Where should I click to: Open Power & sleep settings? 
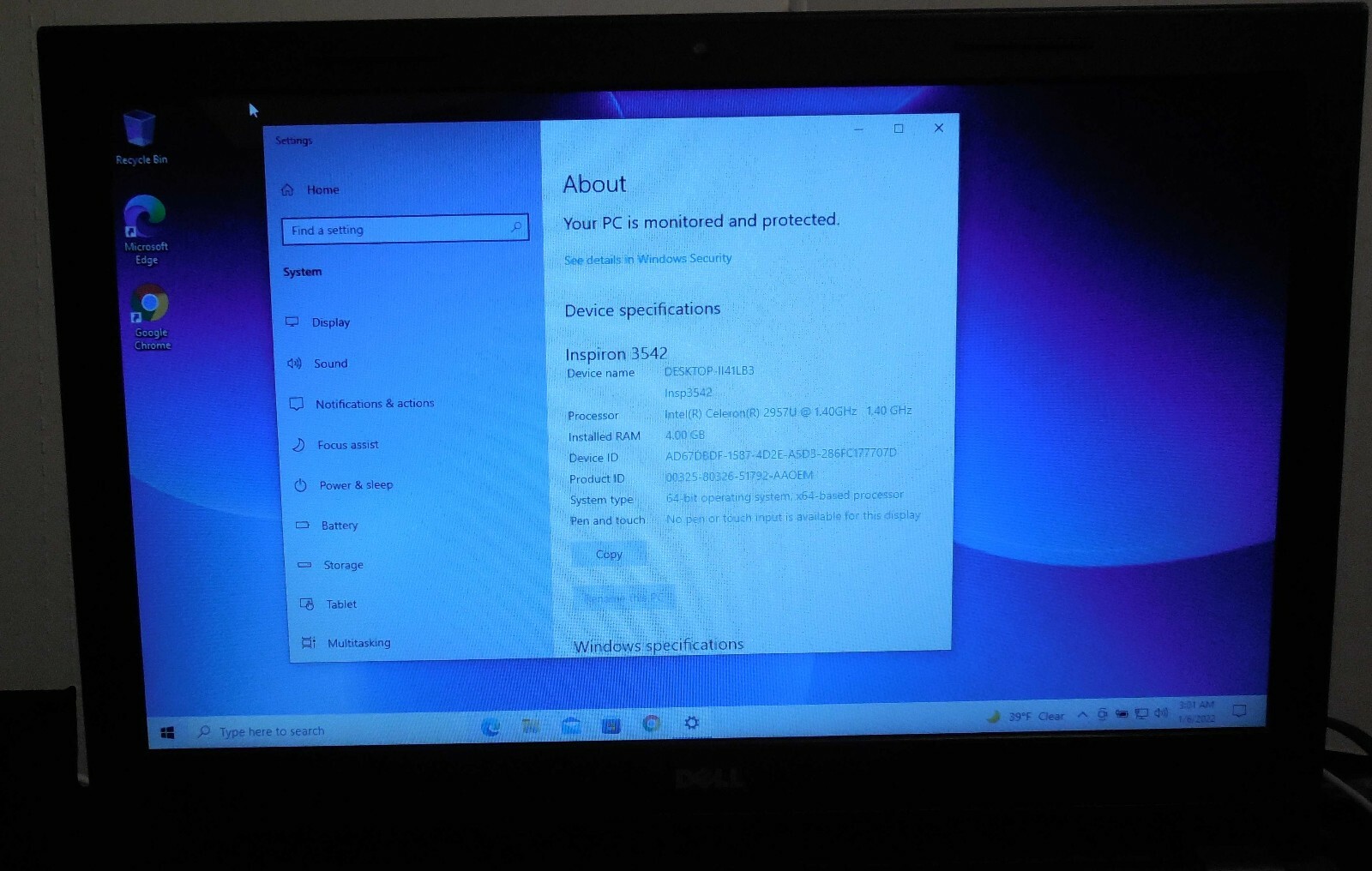click(343, 485)
